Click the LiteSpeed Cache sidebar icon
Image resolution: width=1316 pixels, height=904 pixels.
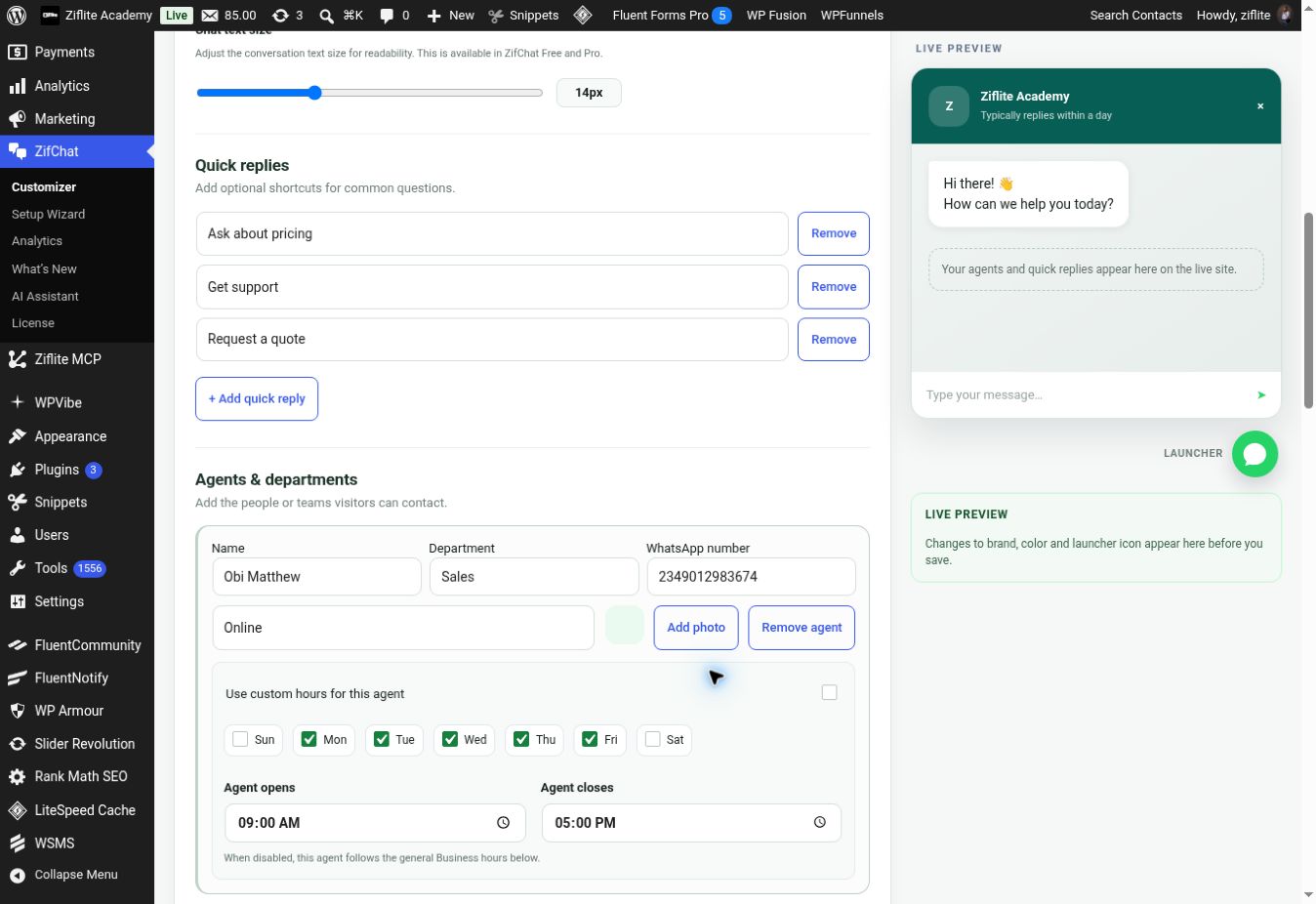coord(18,810)
